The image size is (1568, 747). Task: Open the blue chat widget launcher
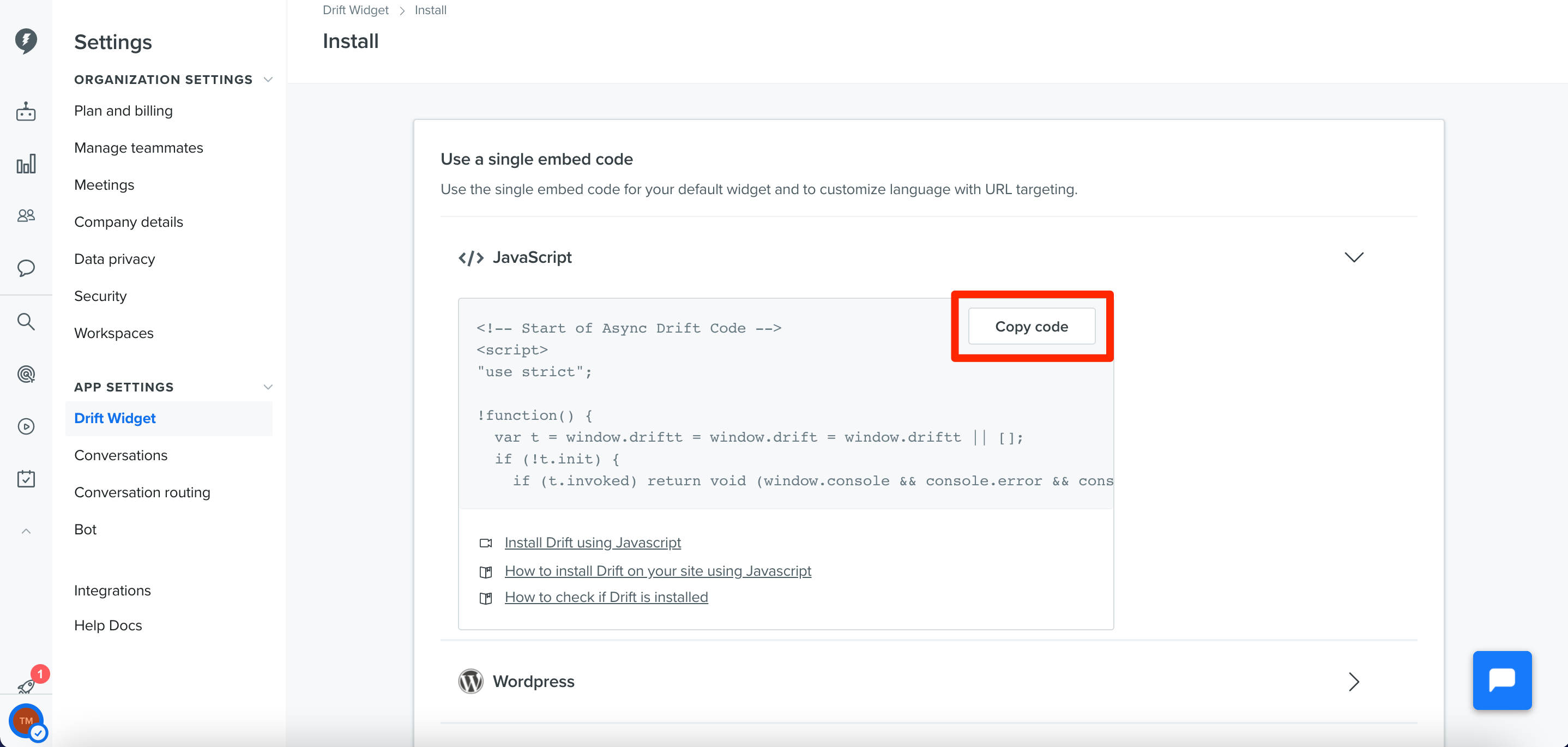pos(1501,680)
